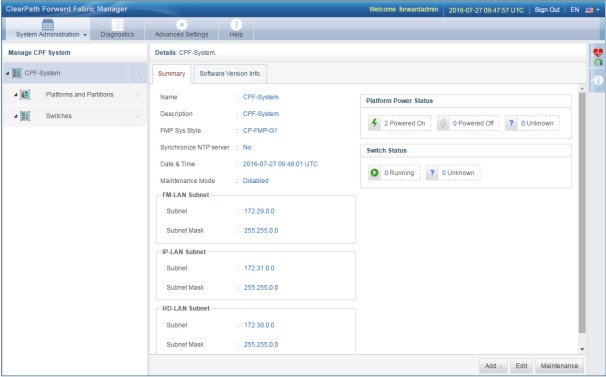Click the Platform Power Unknown question icon

pyautogui.click(x=511, y=123)
